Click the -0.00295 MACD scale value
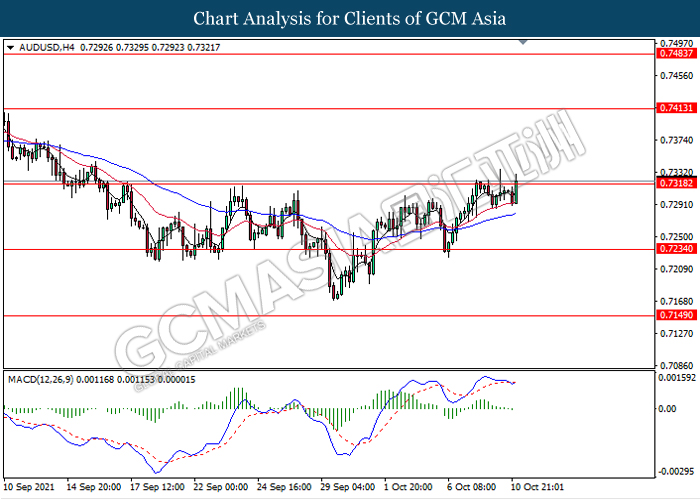Viewport: 700px width, 500px height. [677, 470]
